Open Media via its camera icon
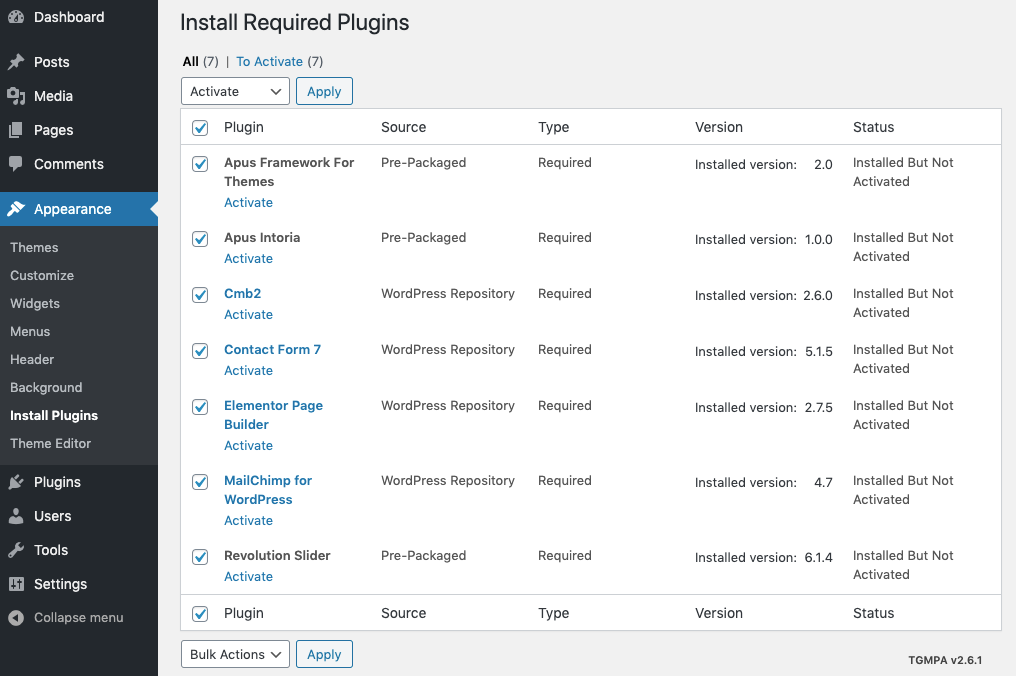The image size is (1016, 676). click(16, 96)
